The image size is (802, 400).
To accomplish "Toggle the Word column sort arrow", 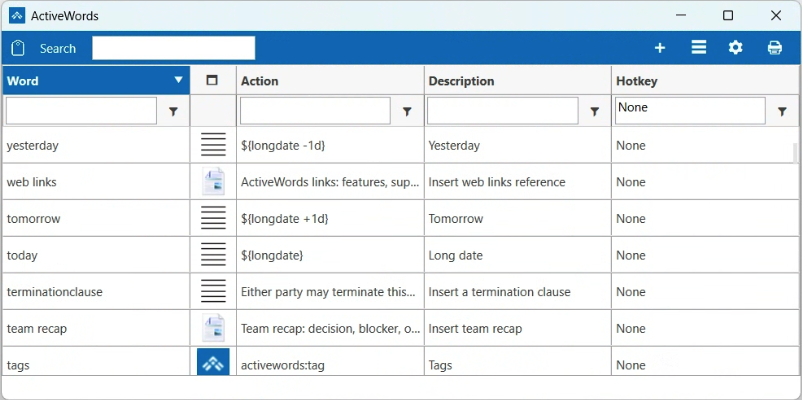I will (x=179, y=80).
